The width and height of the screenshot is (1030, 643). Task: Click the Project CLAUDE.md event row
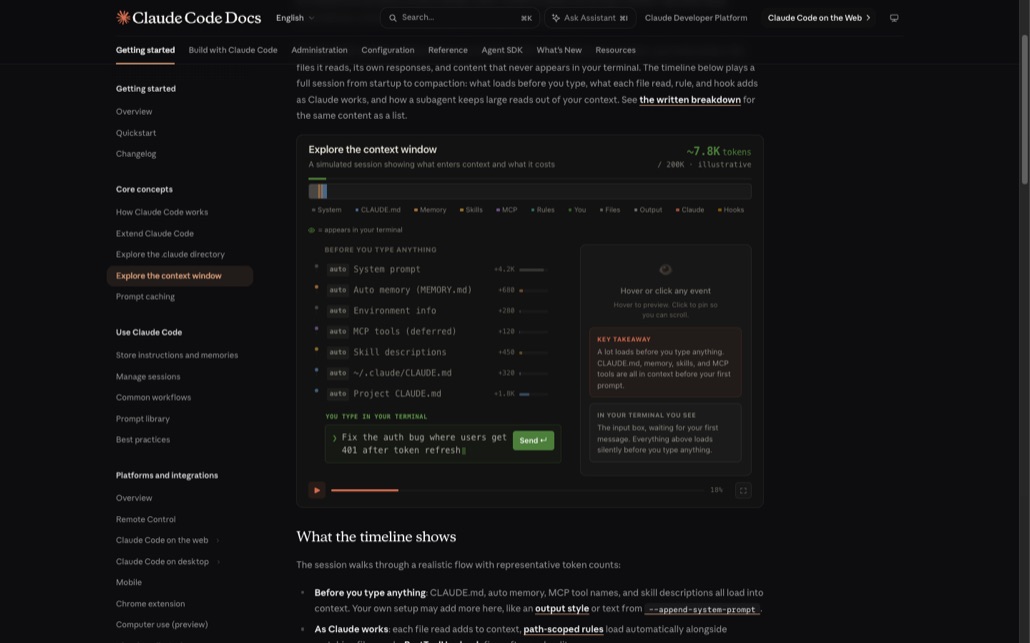(435, 394)
